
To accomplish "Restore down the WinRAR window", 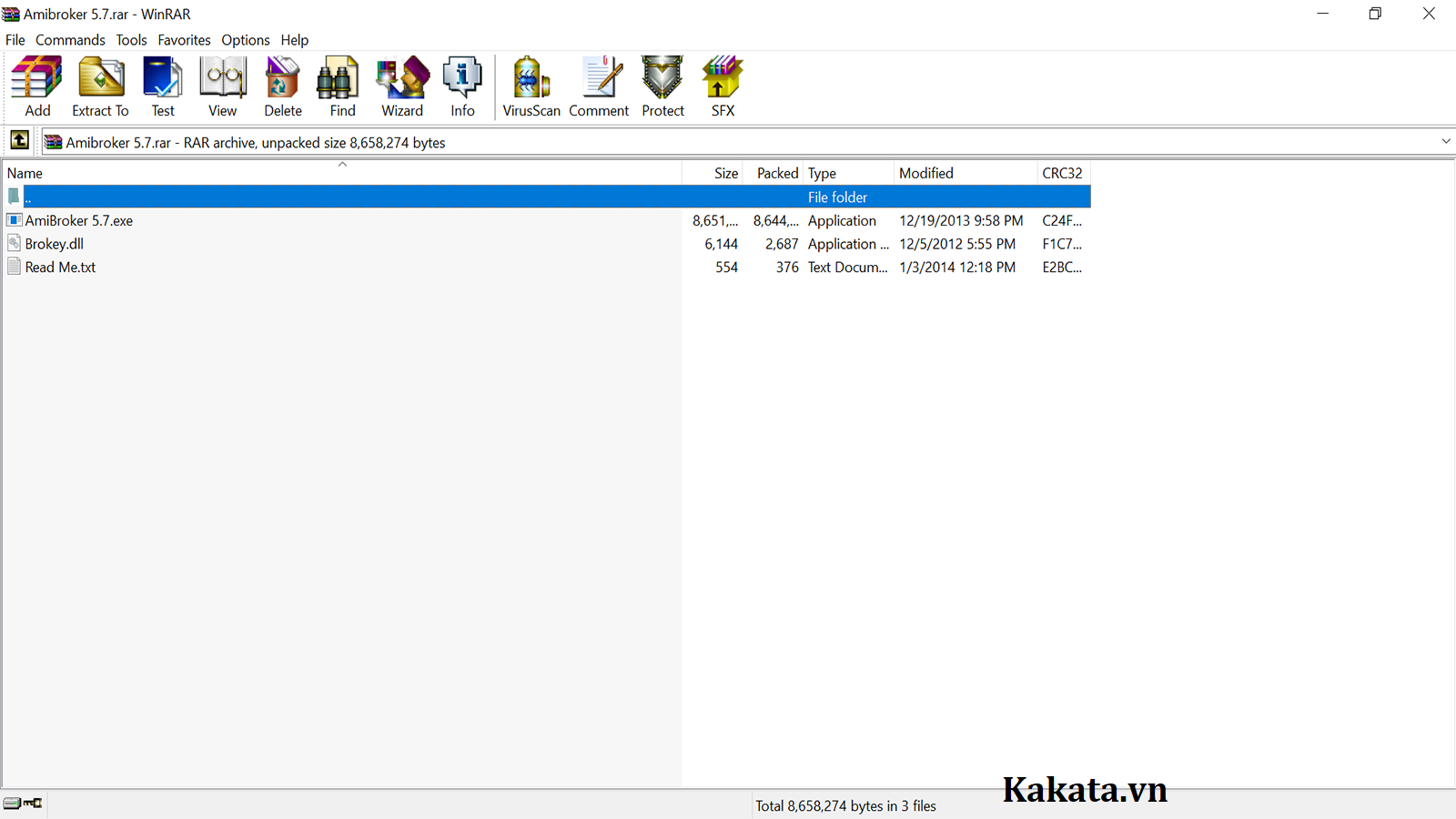I will tap(1375, 14).
